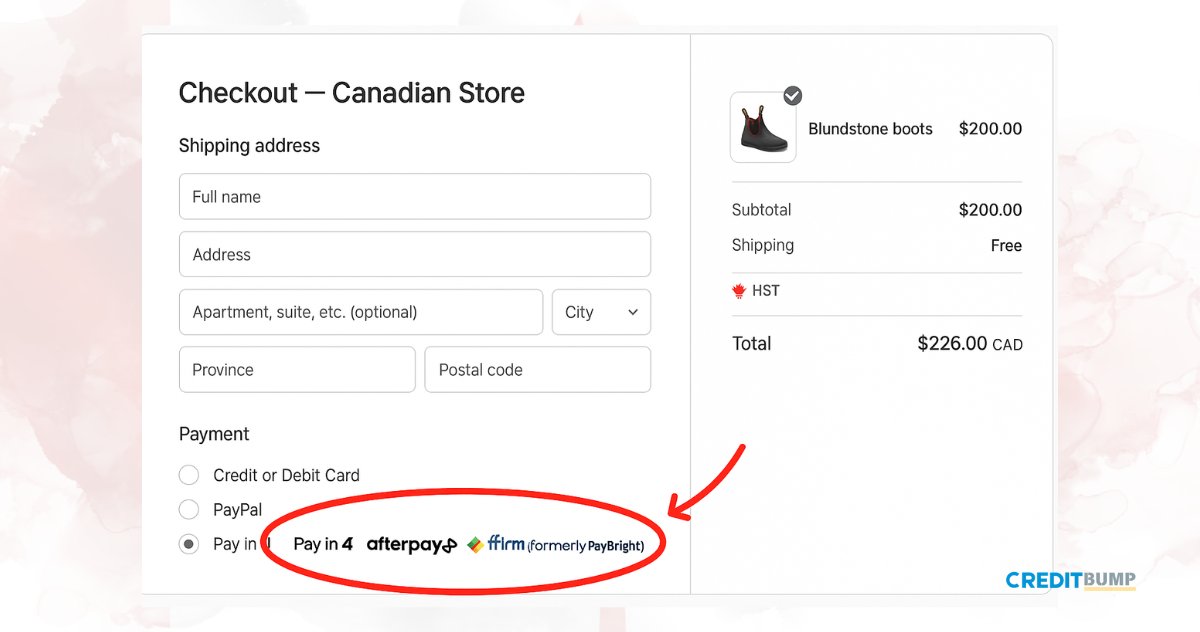Click the Apartment, suite, etc. field
Viewport: 1200px width, 632px height.
coord(360,312)
